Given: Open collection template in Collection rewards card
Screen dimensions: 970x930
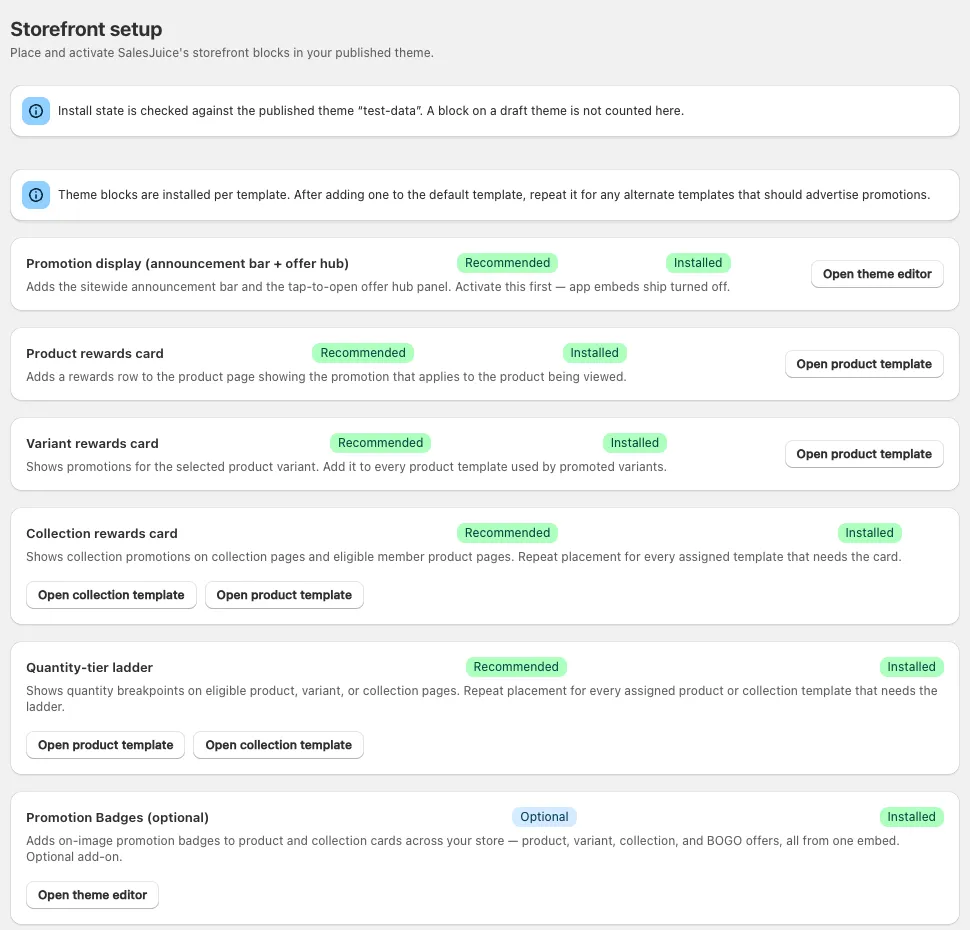Looking at the screenshot, I should coord(111,595).
